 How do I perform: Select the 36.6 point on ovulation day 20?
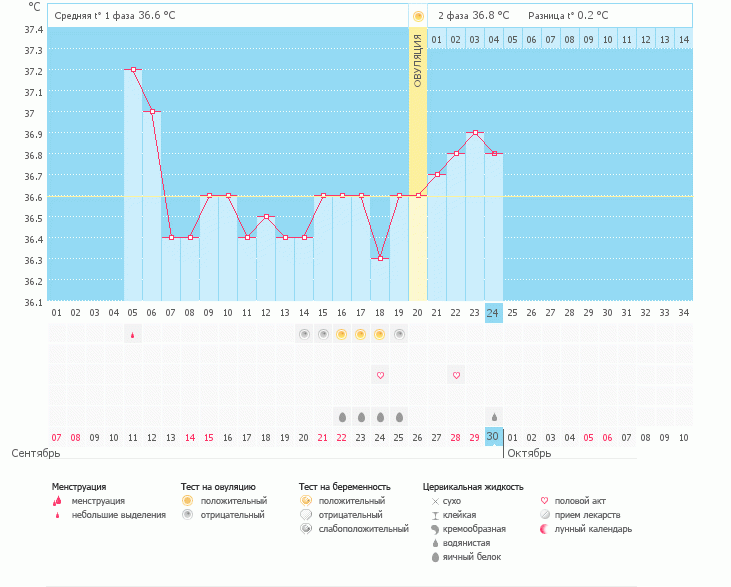coord(418,195)
